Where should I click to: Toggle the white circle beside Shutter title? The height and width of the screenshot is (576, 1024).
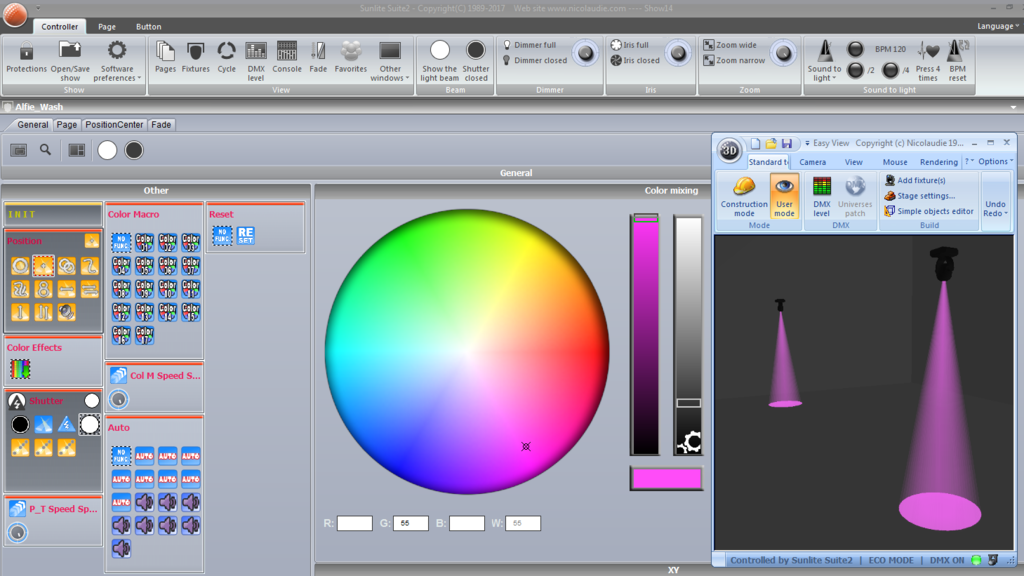point(91,400)
